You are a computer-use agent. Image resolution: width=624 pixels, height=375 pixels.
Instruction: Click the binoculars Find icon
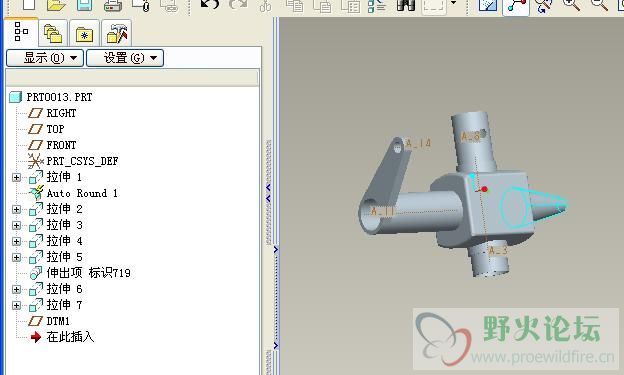[406, 5]
